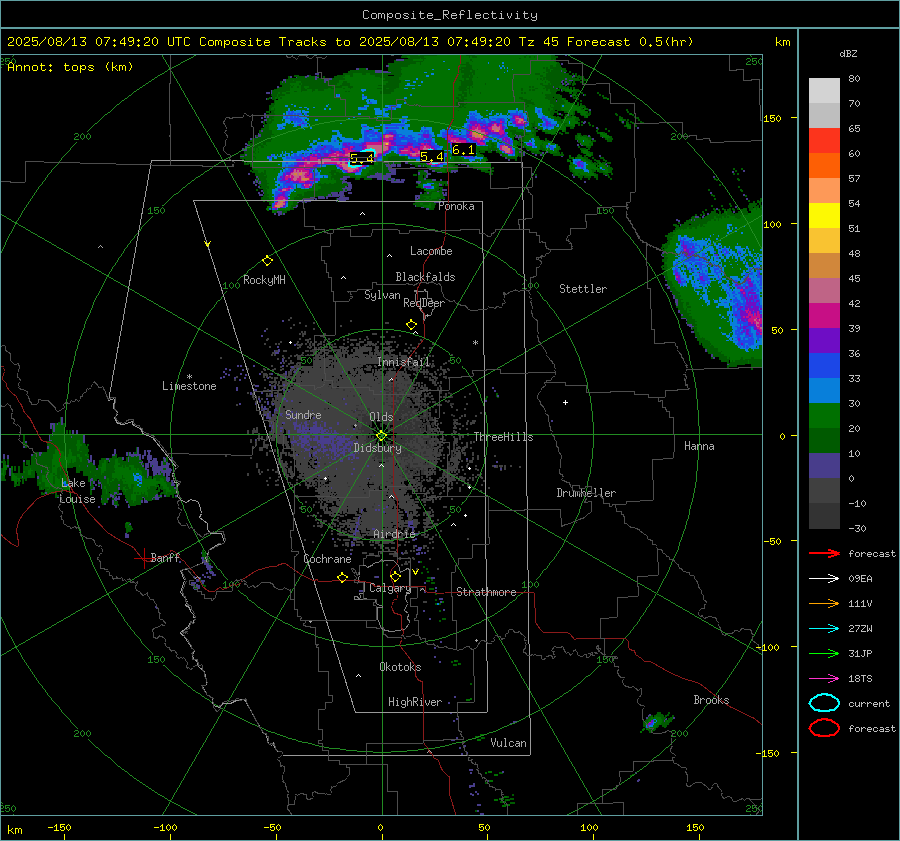
Task: Click the Lacombe city label
Action: tap(431, 251)
